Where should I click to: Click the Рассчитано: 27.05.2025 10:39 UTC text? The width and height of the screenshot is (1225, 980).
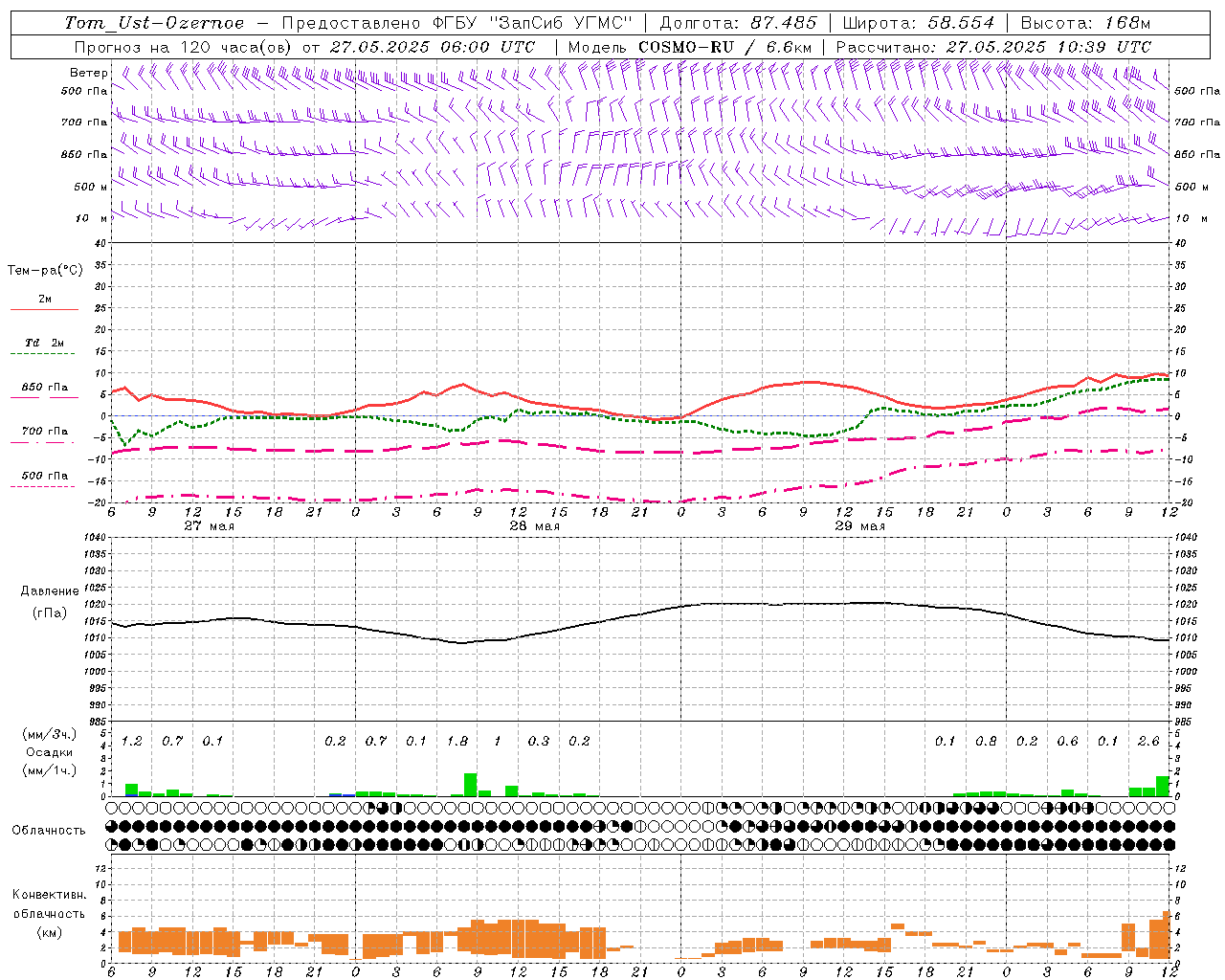[x=993, y=47]
